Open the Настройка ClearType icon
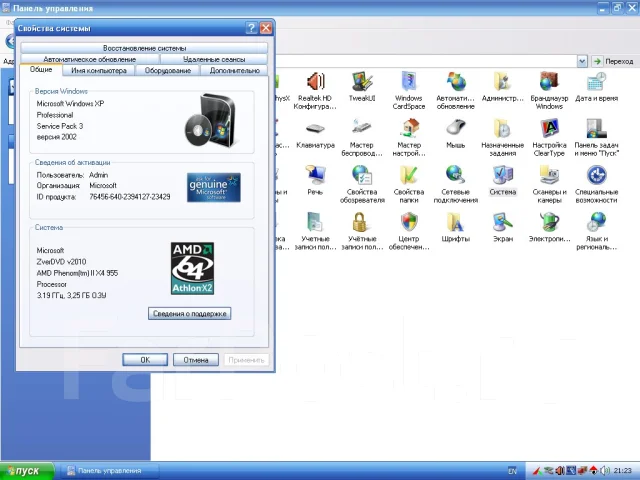 click(549, 138)
